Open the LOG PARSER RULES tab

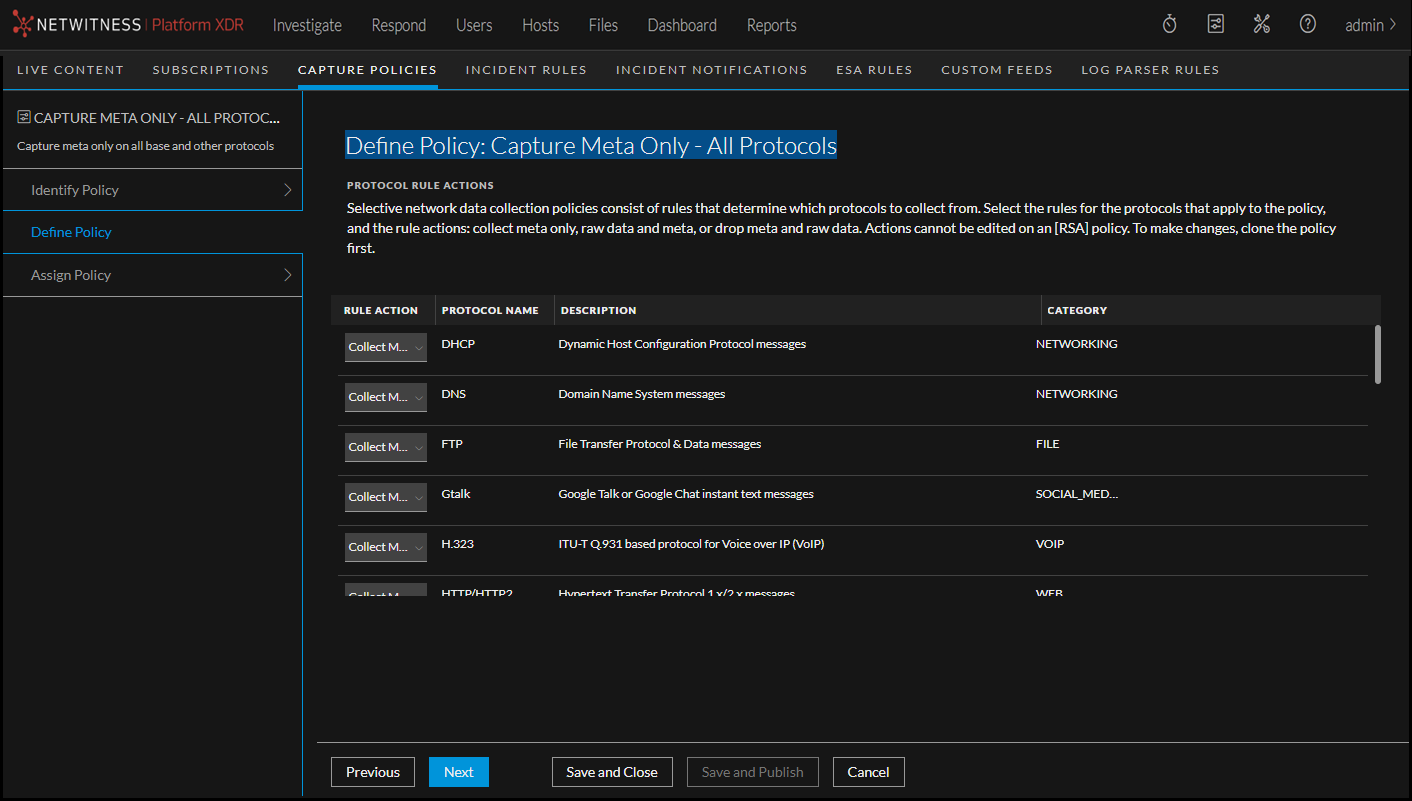[x=1150, y=69]
